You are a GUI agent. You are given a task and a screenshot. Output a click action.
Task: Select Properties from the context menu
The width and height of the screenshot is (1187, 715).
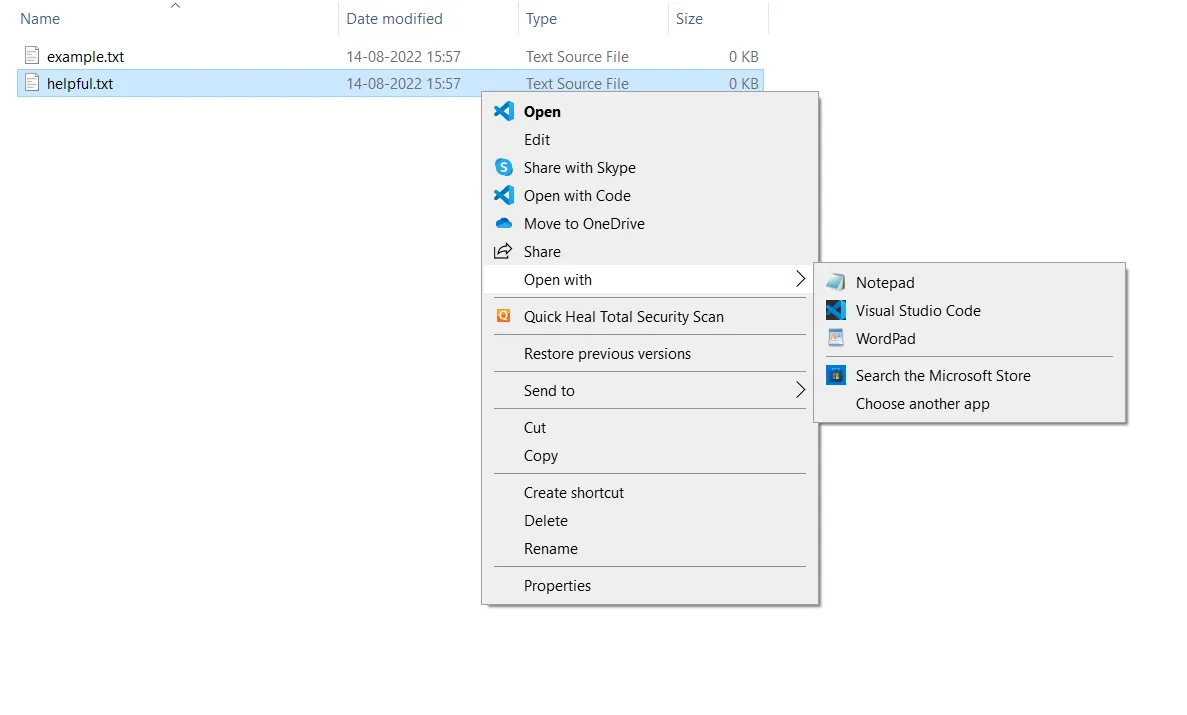tap(557, 586)
